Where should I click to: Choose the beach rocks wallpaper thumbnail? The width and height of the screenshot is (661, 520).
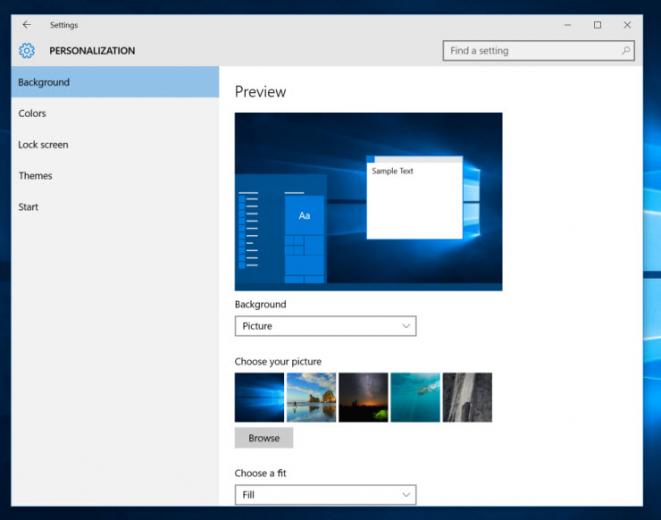tap(312, 397)
